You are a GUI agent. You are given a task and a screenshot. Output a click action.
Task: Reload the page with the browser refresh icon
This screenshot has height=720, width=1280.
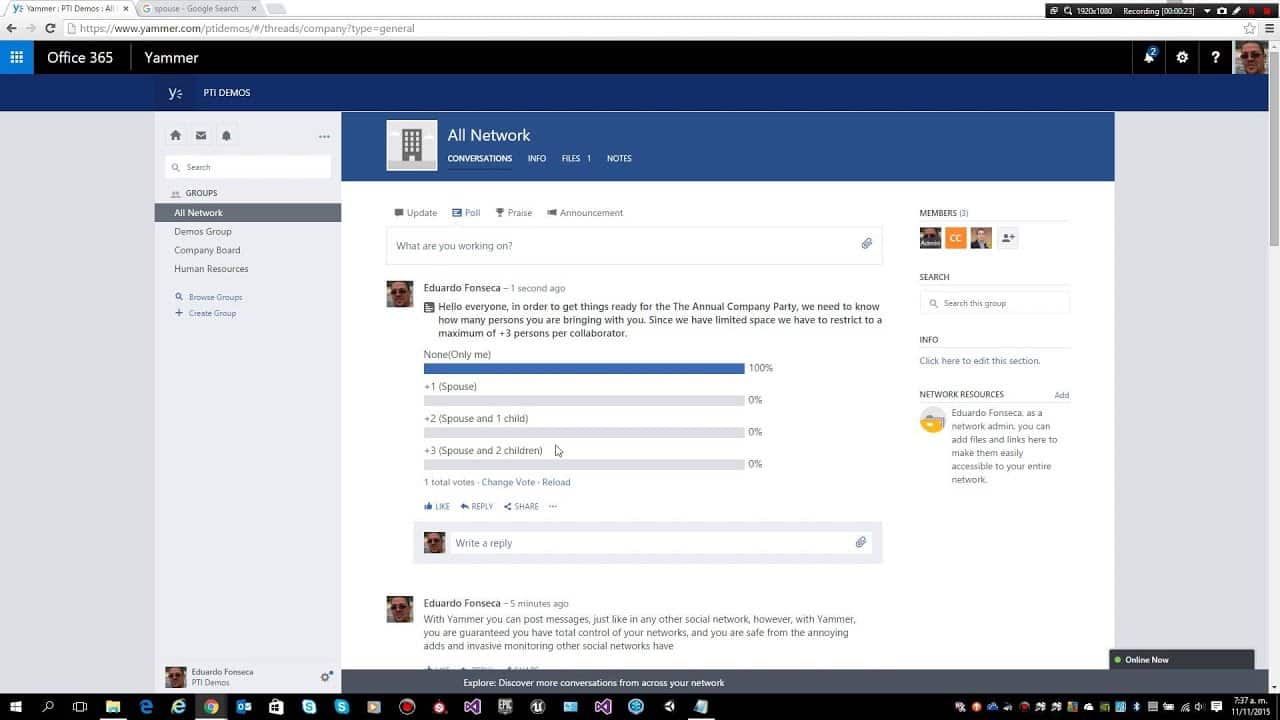click(50, 28)
